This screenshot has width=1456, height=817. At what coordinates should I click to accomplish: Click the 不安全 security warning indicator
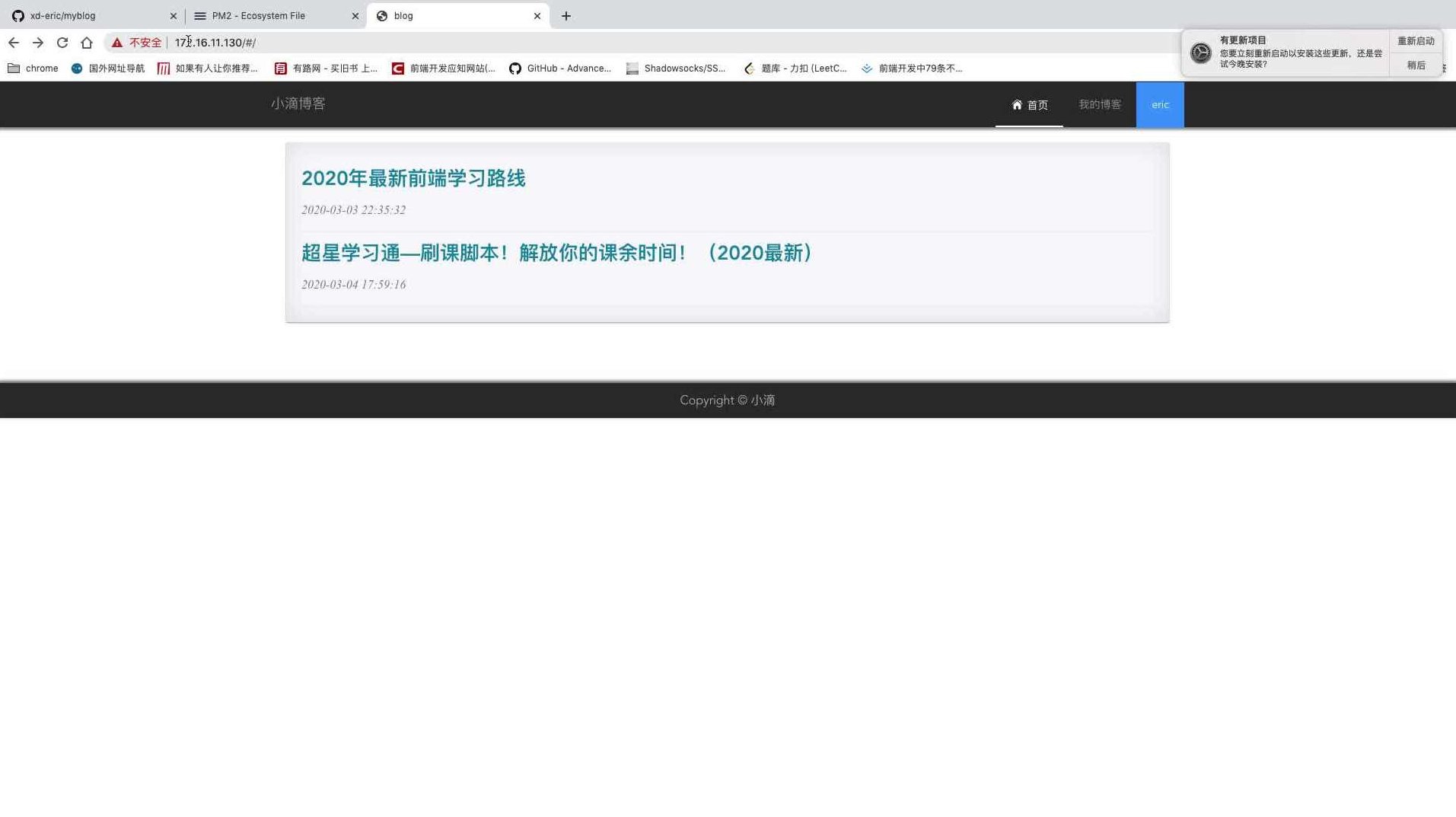[137, 43]
